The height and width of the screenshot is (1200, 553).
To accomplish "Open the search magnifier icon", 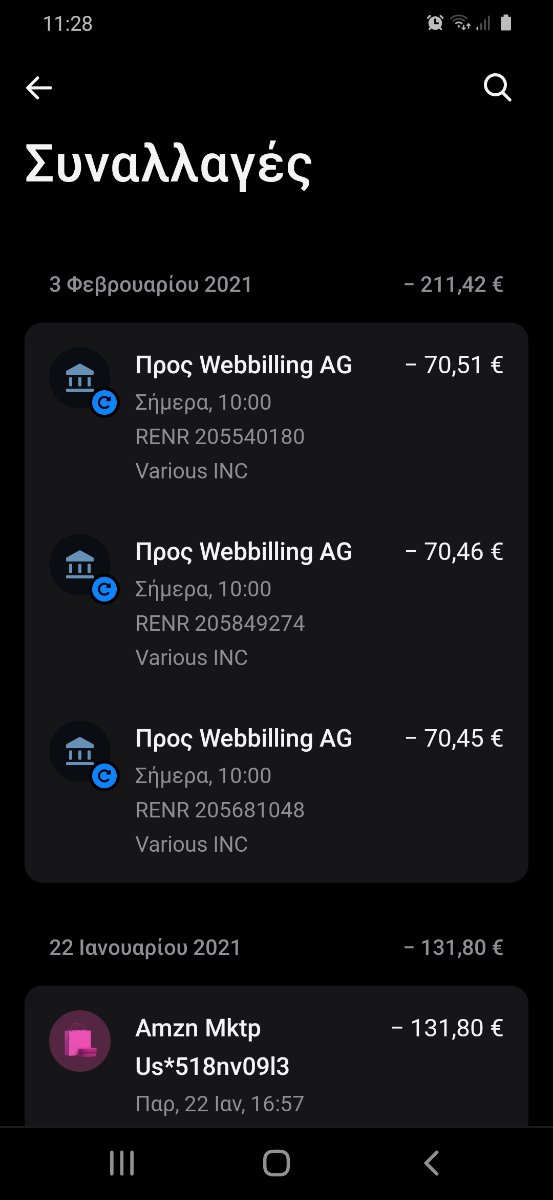I will [497, 87].
